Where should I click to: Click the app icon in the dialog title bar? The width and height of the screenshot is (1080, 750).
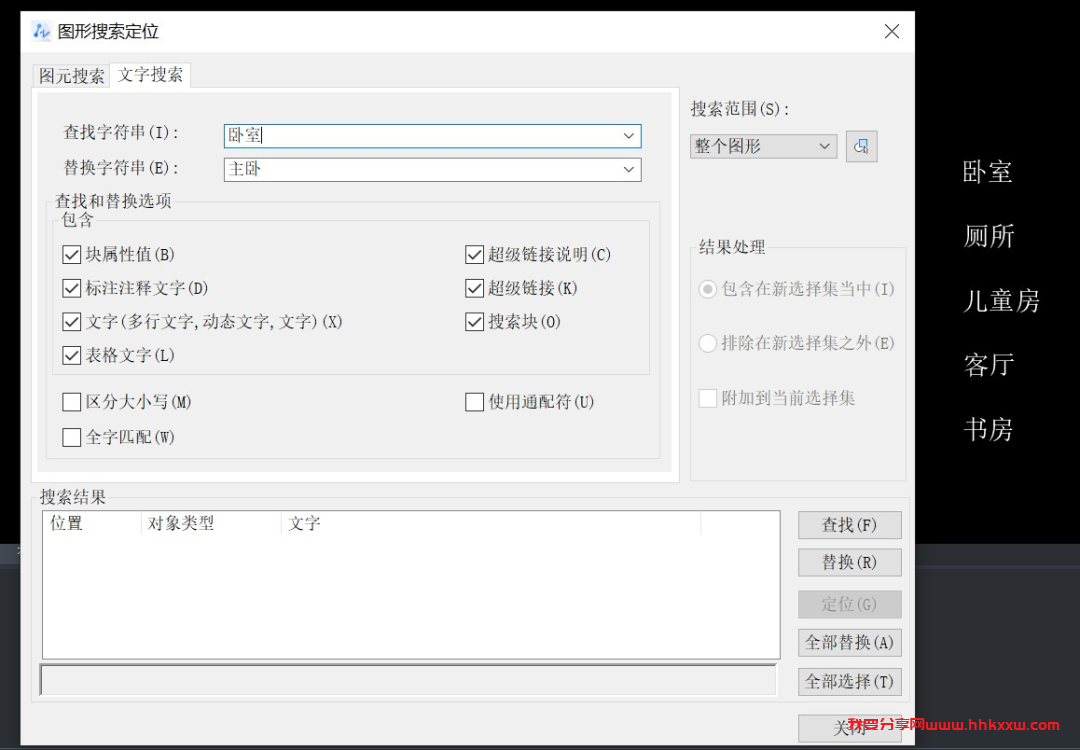point(41,31)
